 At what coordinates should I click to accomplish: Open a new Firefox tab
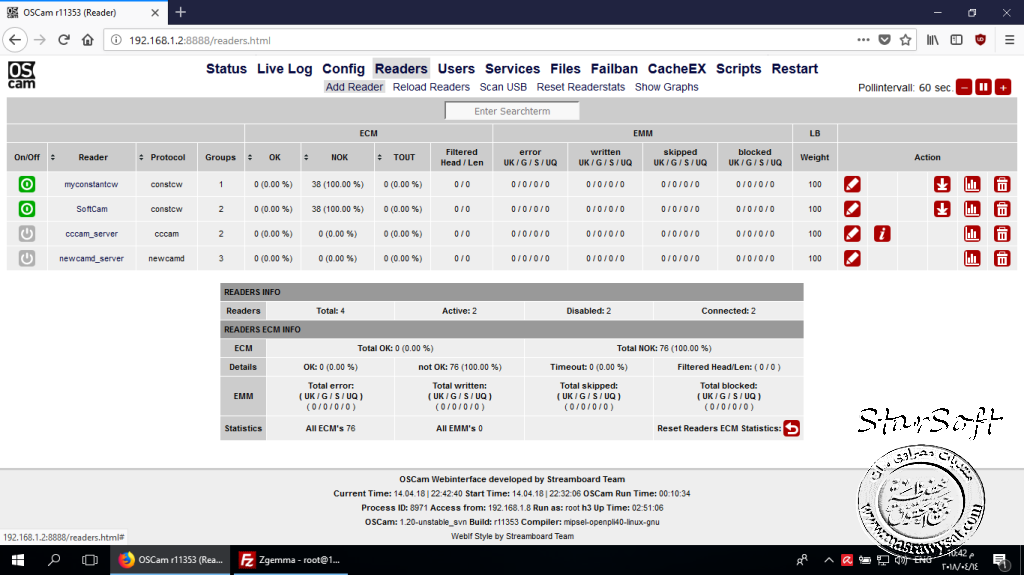(x=181, y=12)
